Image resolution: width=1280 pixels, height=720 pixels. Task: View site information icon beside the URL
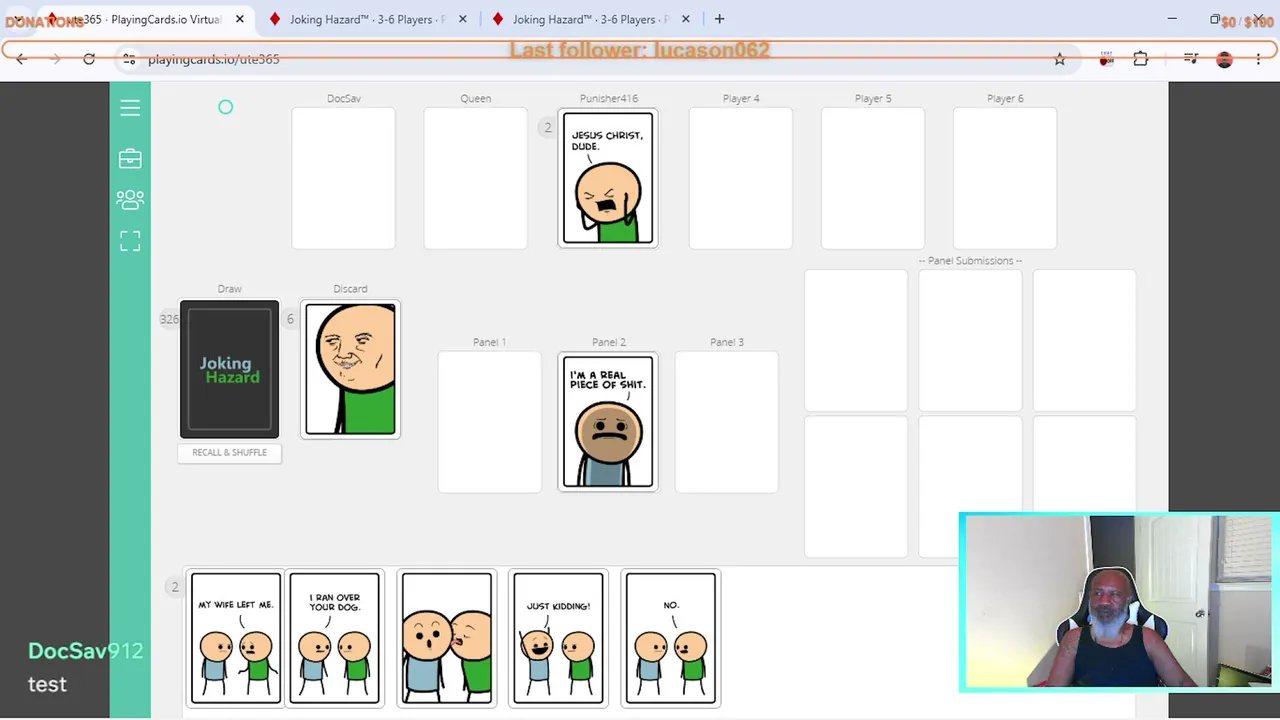pyautogui.click(x=129, y=59)
